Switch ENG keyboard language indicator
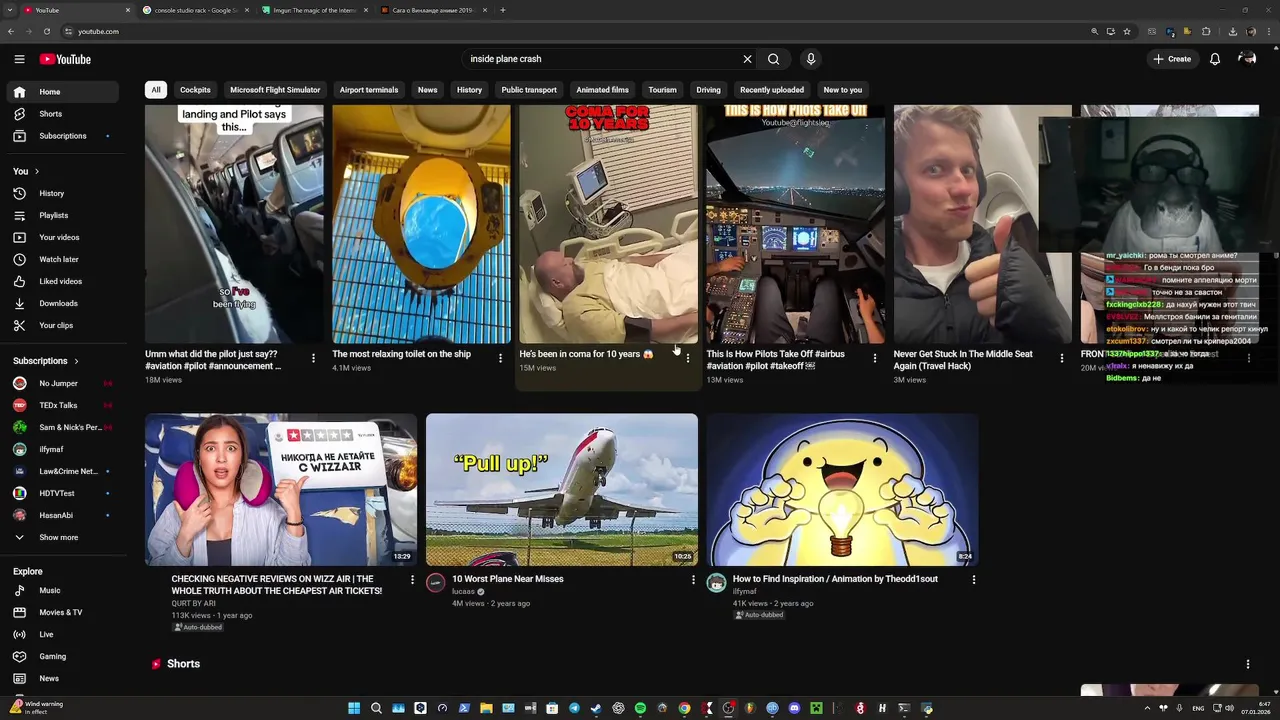Viewport: 1280px width, 720px height. pos(1199,708)
